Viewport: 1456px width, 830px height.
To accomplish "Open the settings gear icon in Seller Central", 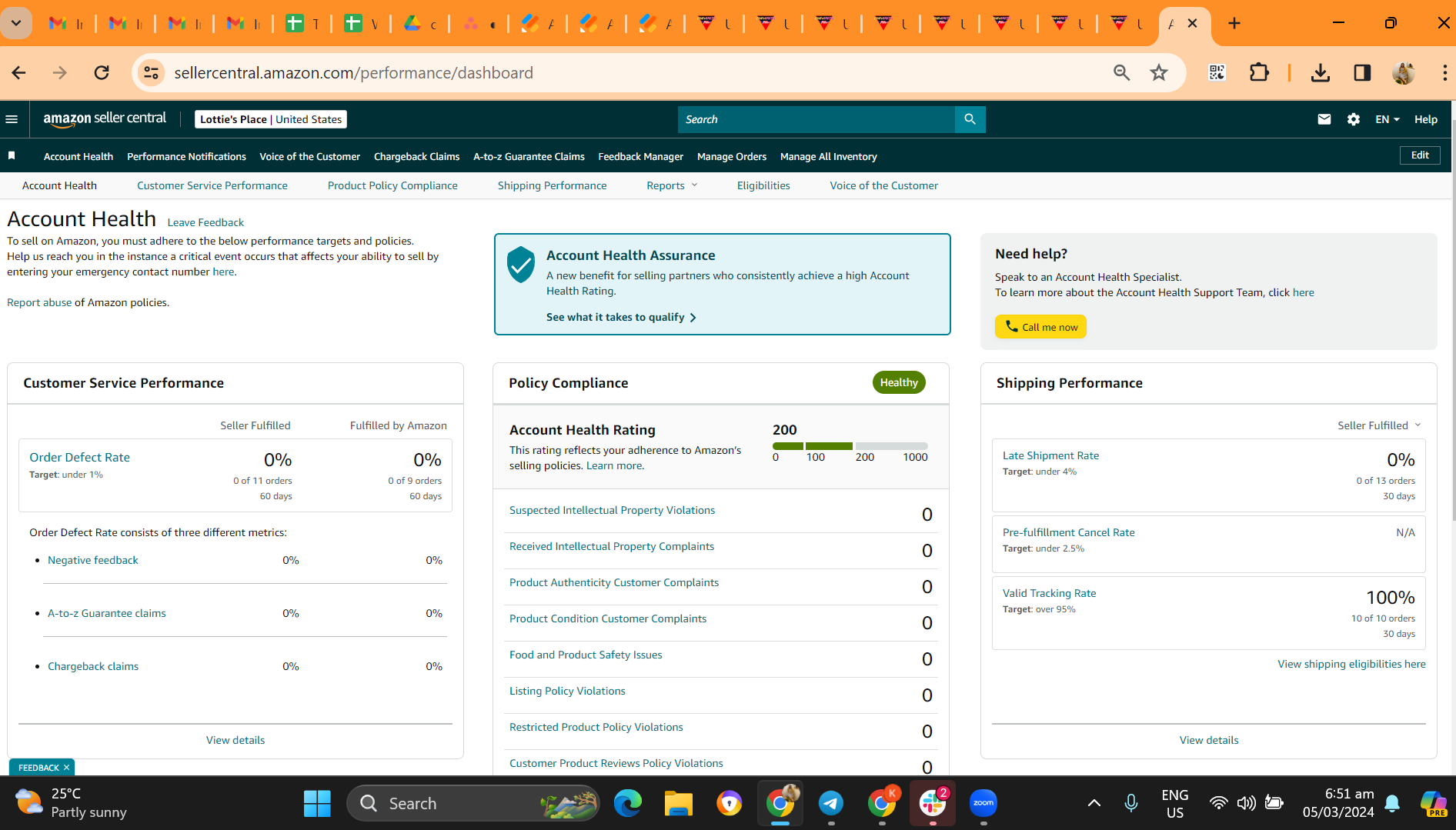I will (1354, 119).
